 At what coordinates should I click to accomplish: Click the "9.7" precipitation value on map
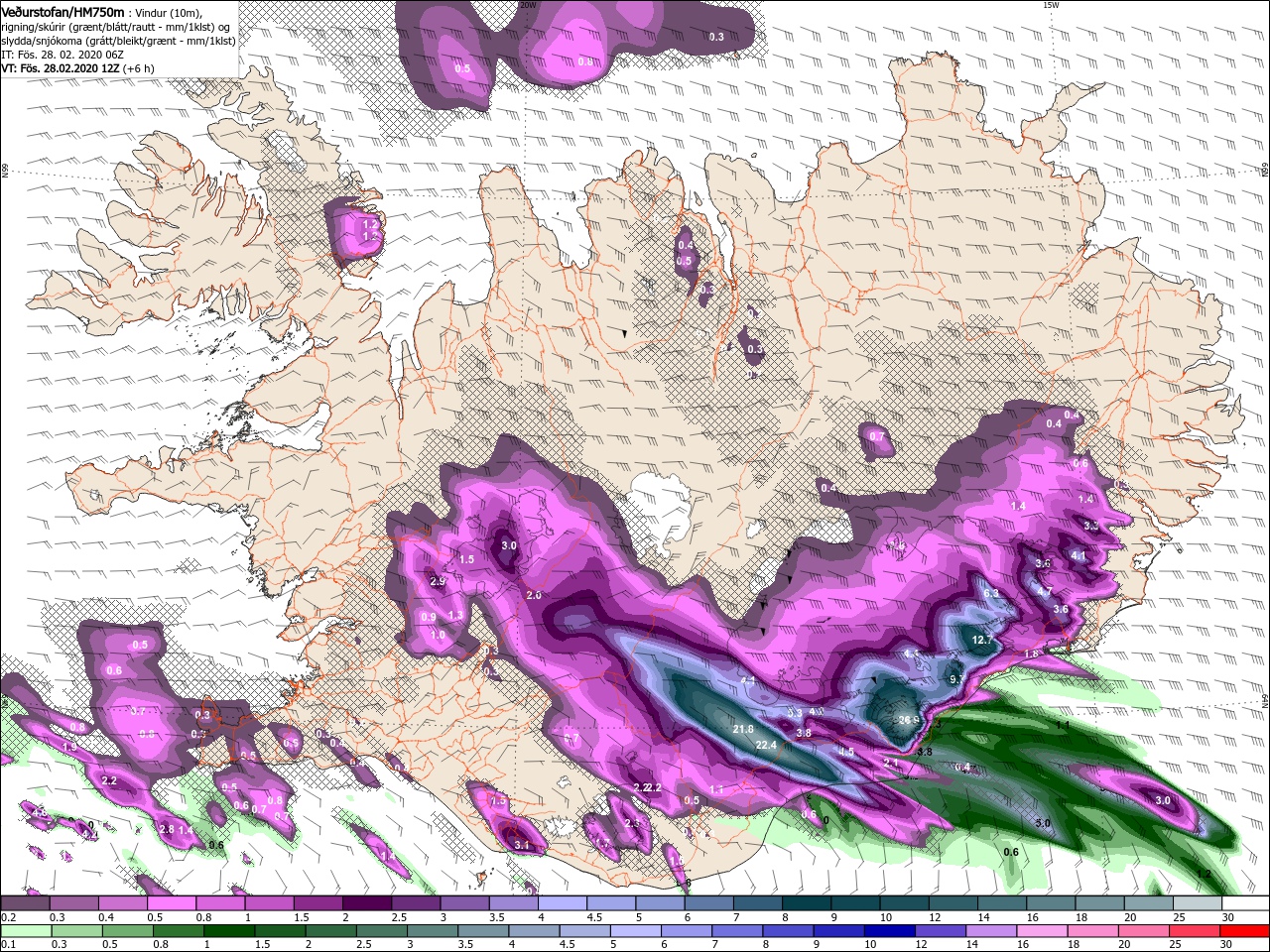957,679
